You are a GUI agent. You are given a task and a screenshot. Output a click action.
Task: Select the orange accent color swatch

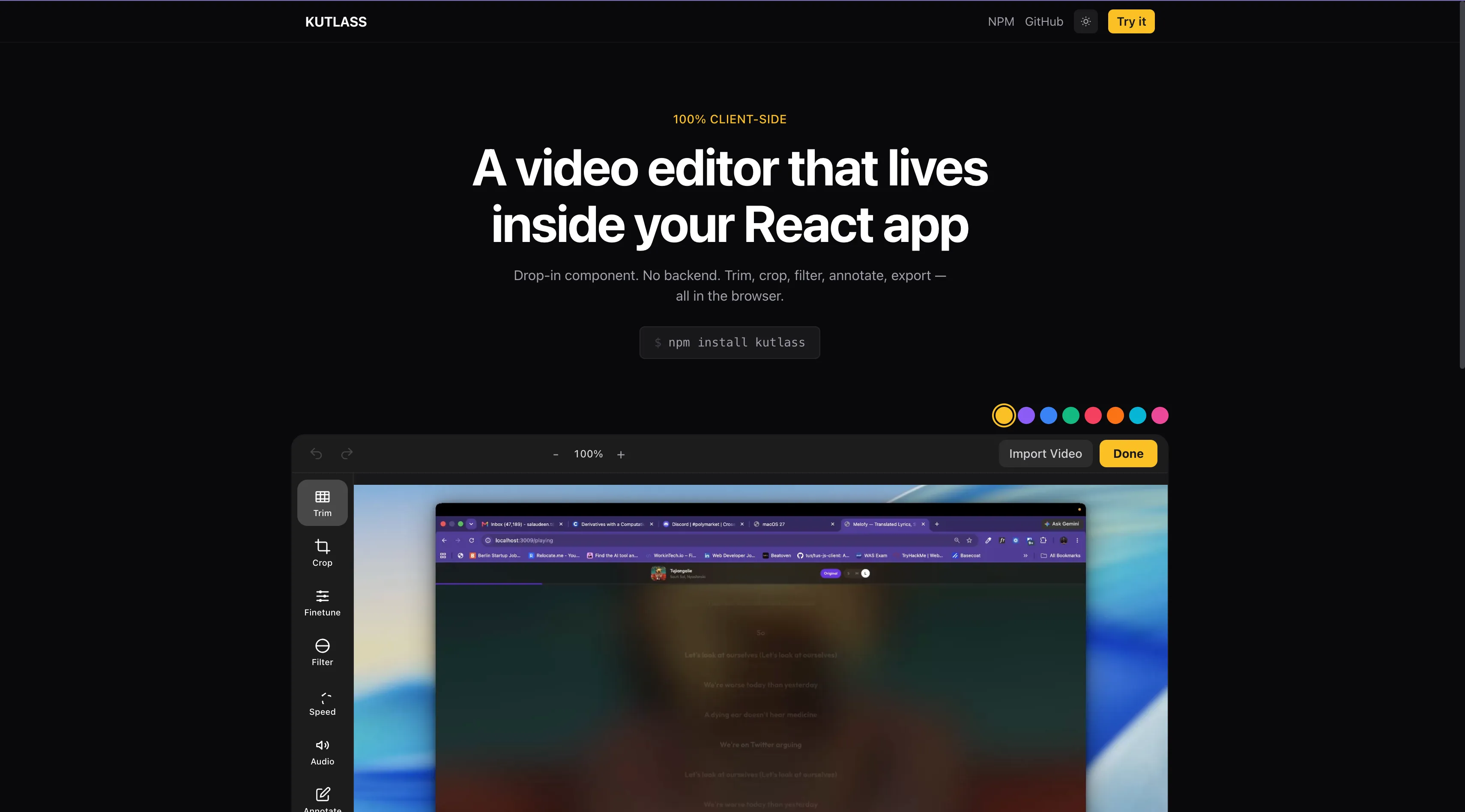(1115, 416)
